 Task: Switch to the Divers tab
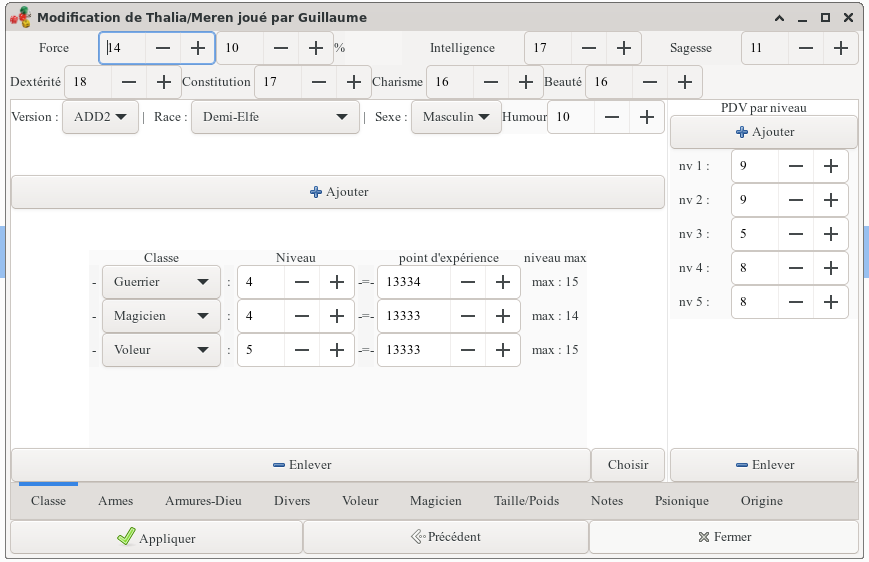(292, 501)
